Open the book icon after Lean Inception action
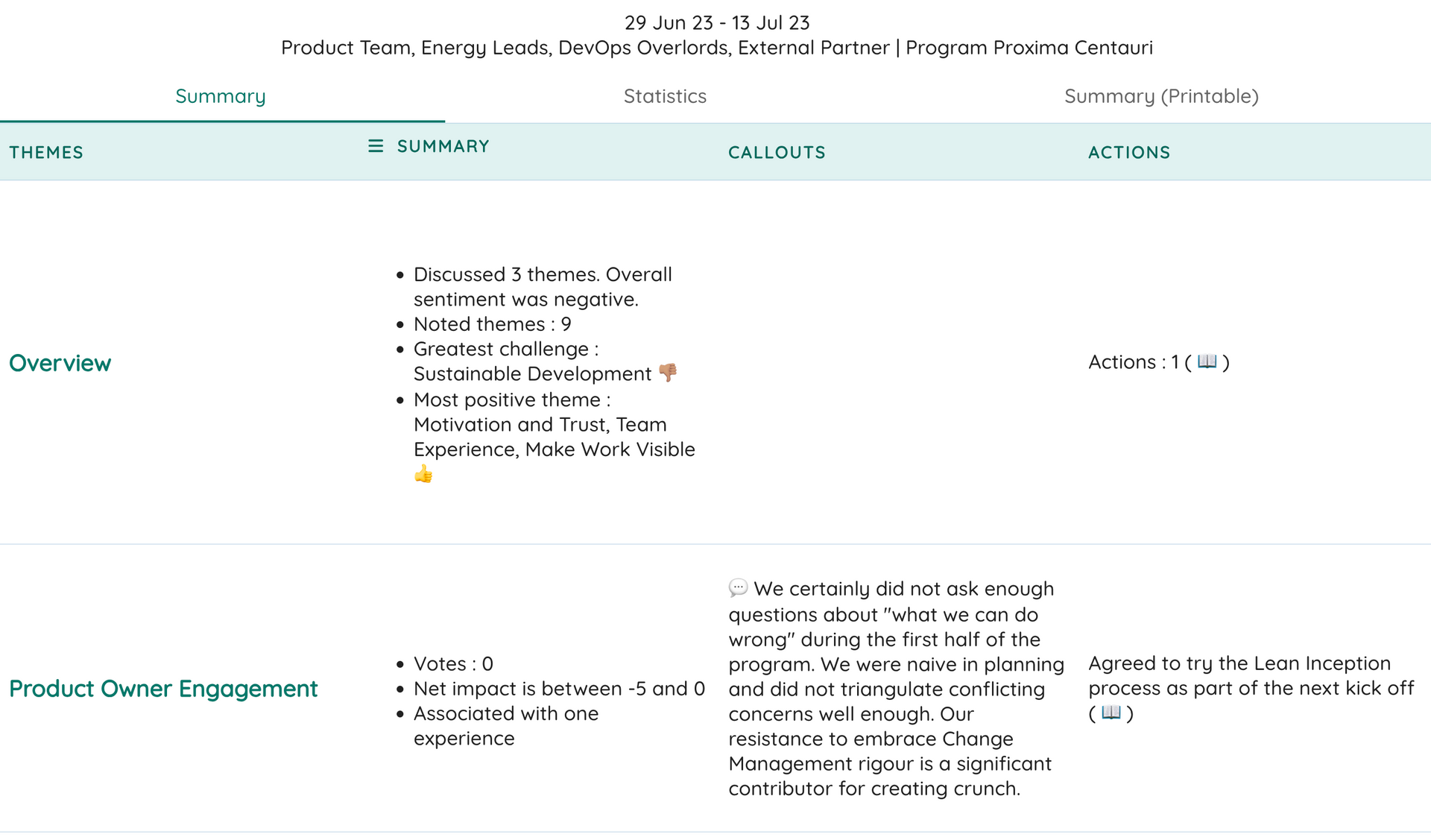This screenshot has width=1431, height=840. [1110, 713]
